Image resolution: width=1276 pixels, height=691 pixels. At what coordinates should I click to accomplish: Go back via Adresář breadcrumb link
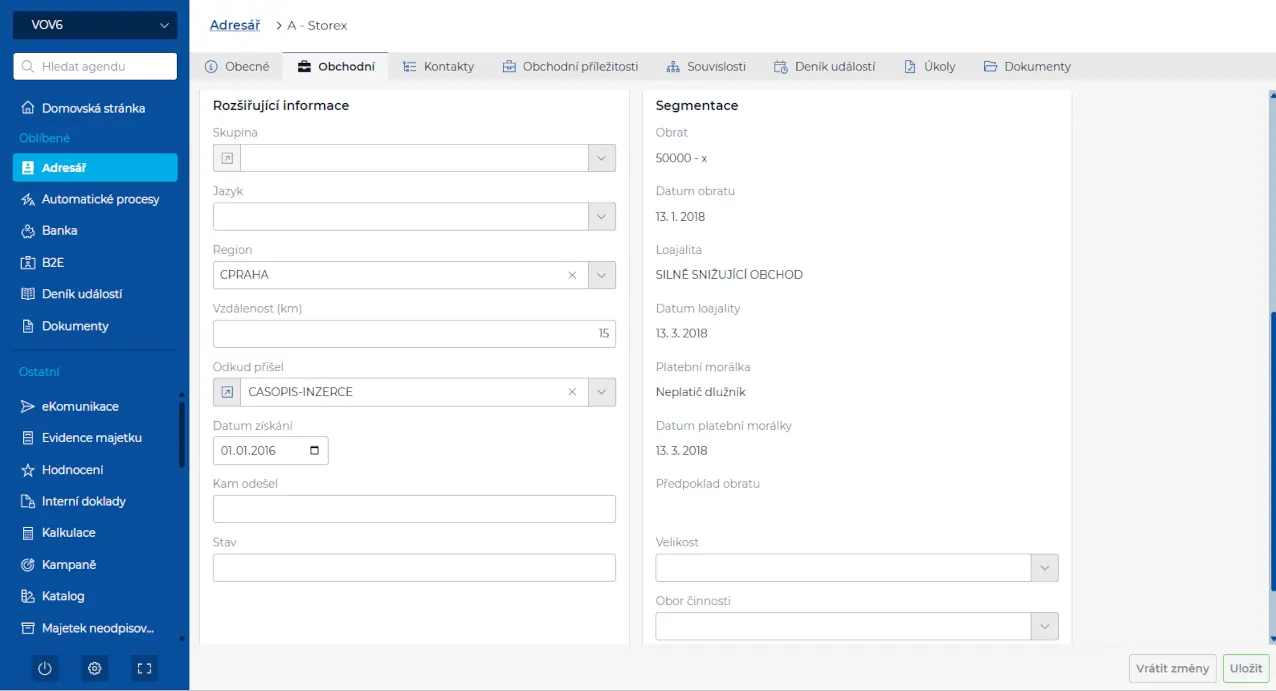point(235,25)
